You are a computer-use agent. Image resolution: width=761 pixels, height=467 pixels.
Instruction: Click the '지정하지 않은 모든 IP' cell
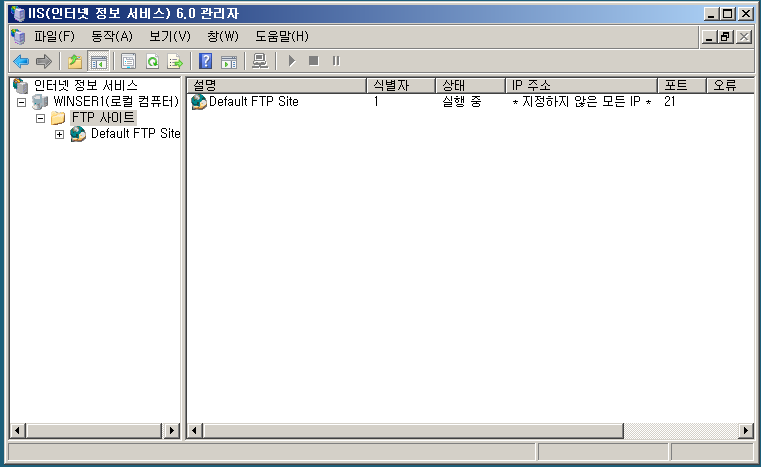point(581,101)
